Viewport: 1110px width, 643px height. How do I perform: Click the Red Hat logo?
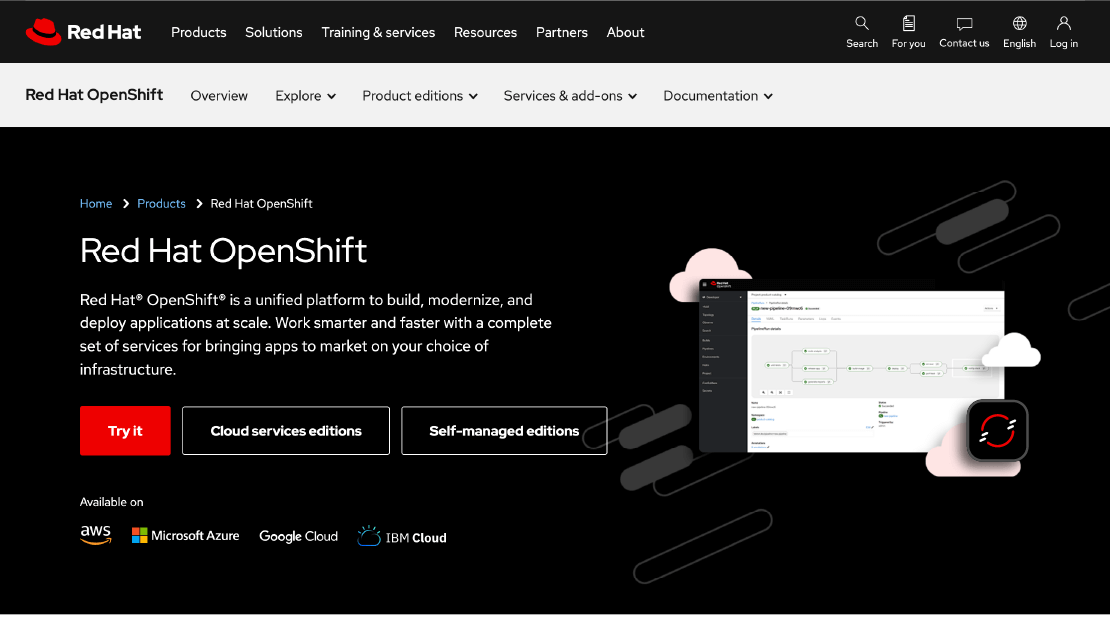[x=84, y=32]
